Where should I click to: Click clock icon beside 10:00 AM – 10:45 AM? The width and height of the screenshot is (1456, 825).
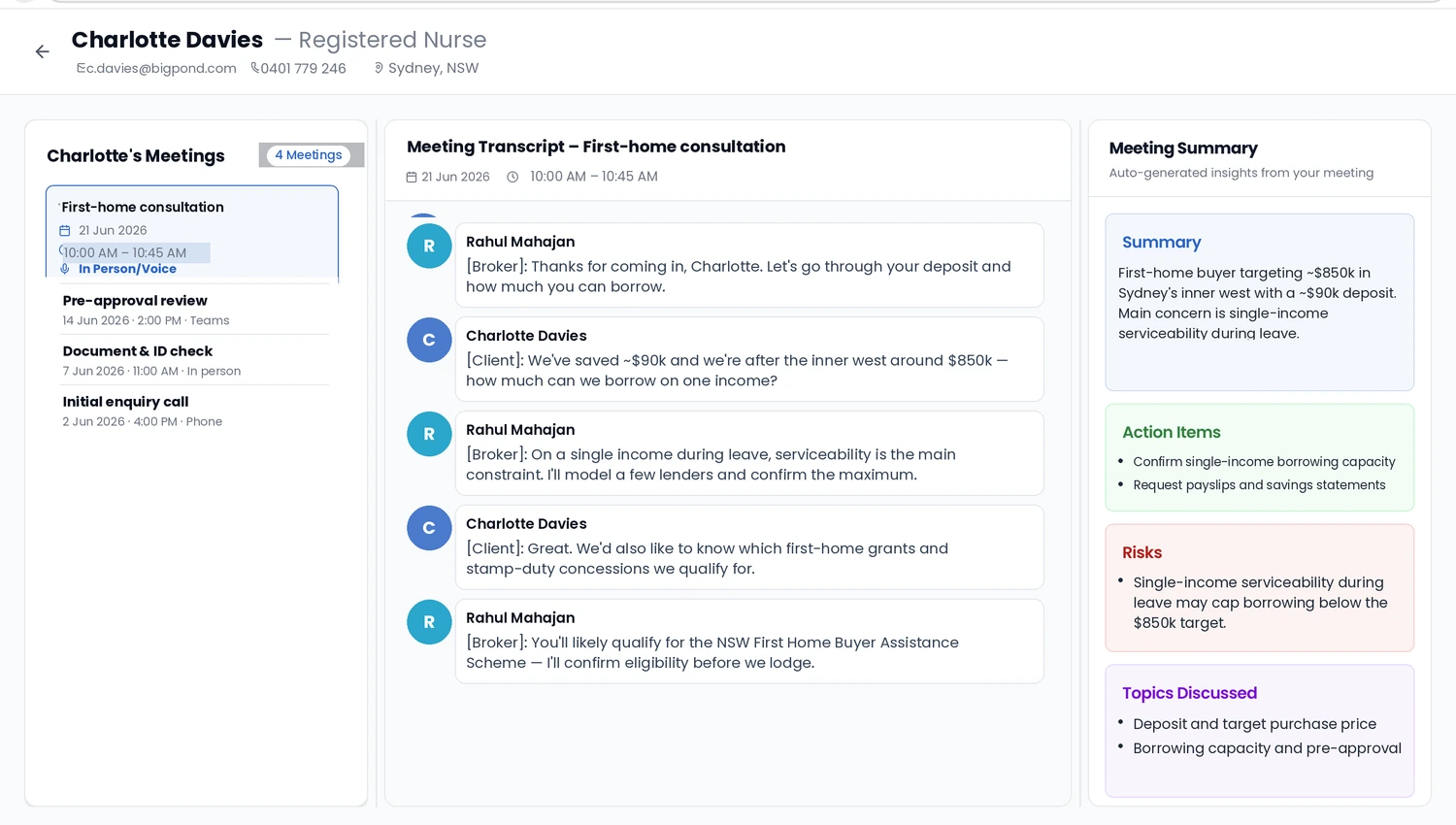513,177
